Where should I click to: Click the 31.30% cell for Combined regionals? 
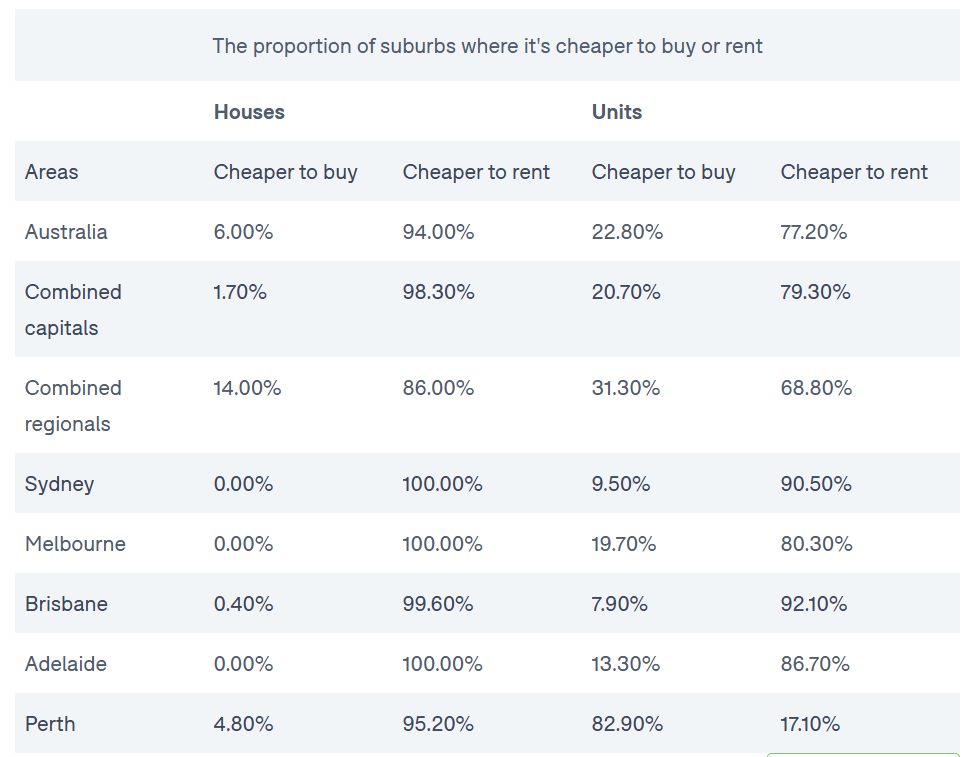[x=625, y=388]
